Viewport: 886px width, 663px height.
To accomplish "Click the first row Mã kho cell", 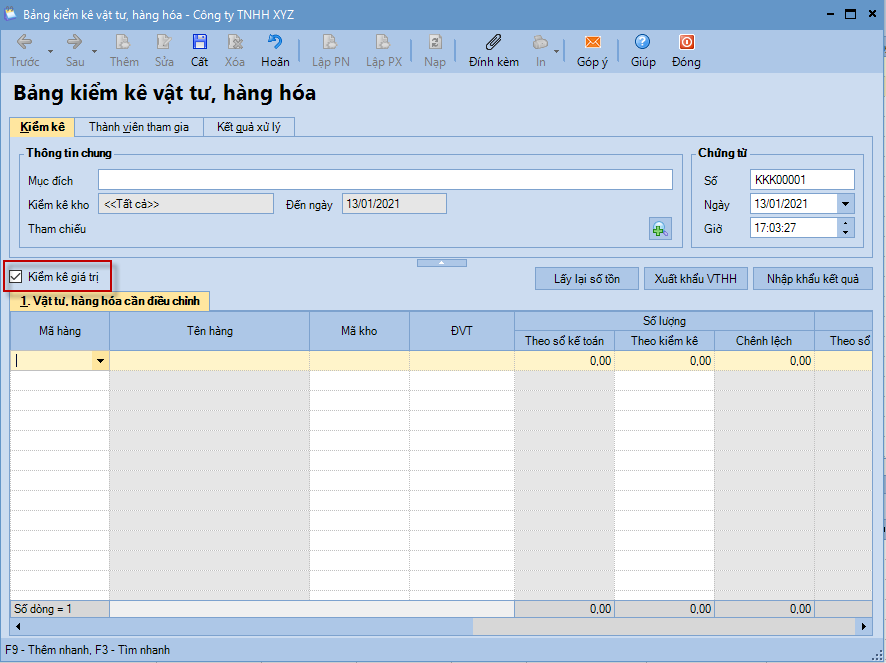I will pyautogui.click(x=359, y=361).
